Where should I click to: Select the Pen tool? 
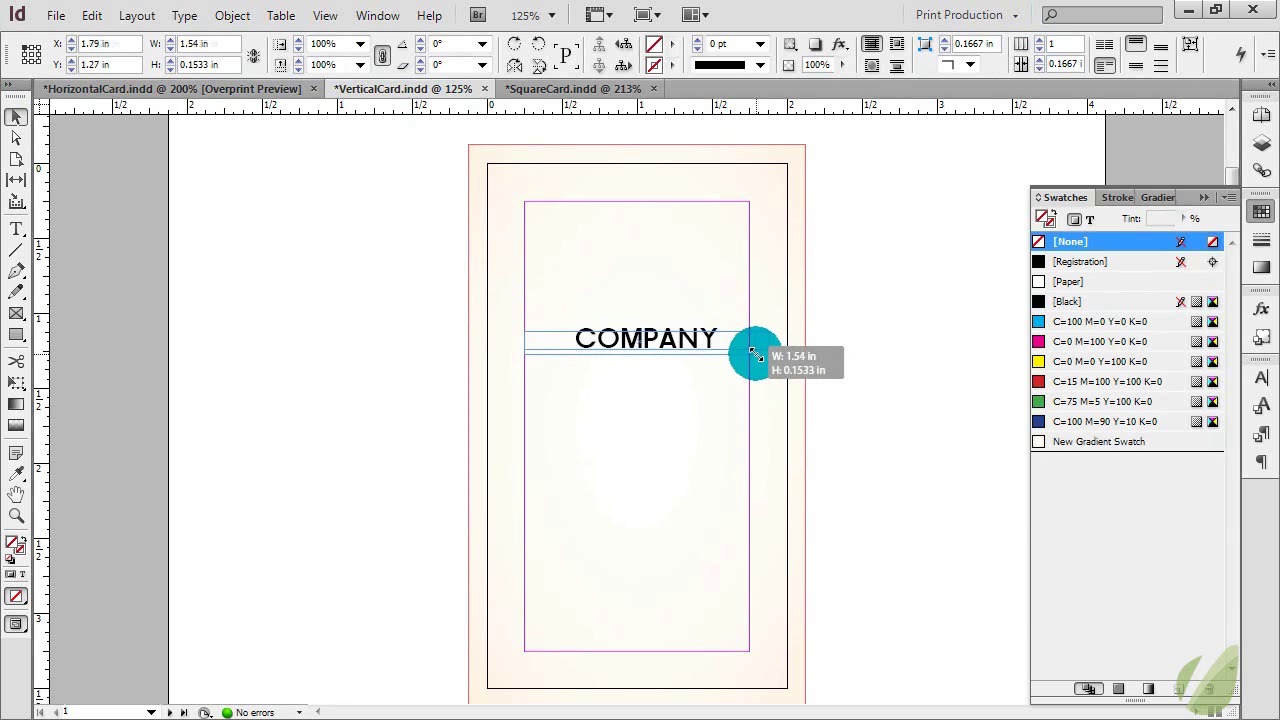tap(16, 271)
